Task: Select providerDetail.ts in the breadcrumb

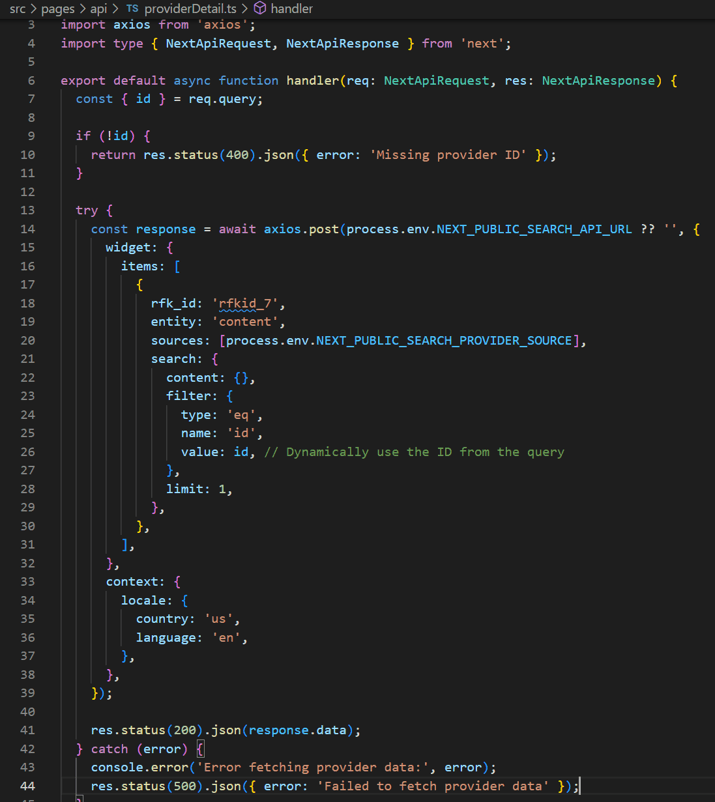Action: click(191, 8)
